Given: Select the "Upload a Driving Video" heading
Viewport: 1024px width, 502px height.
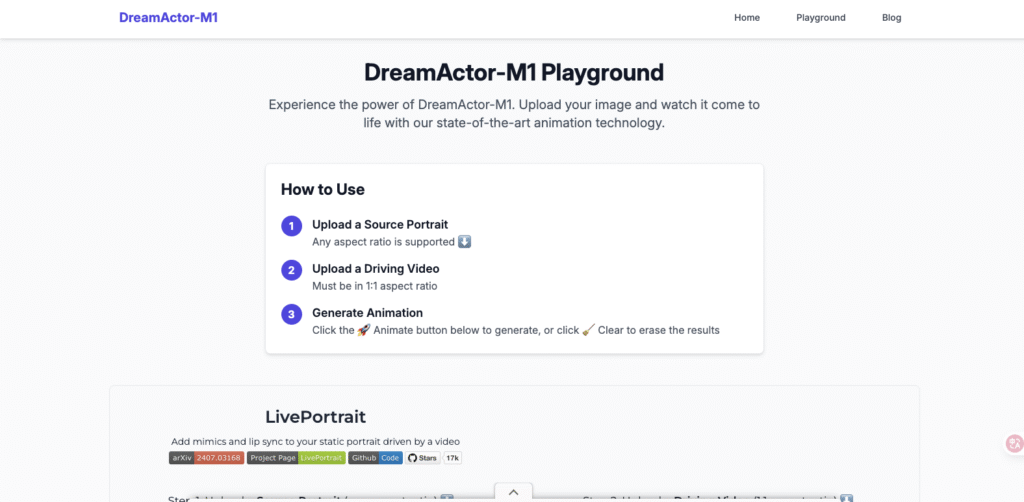Looking at the screenshot, I should [x=376, y=268].
